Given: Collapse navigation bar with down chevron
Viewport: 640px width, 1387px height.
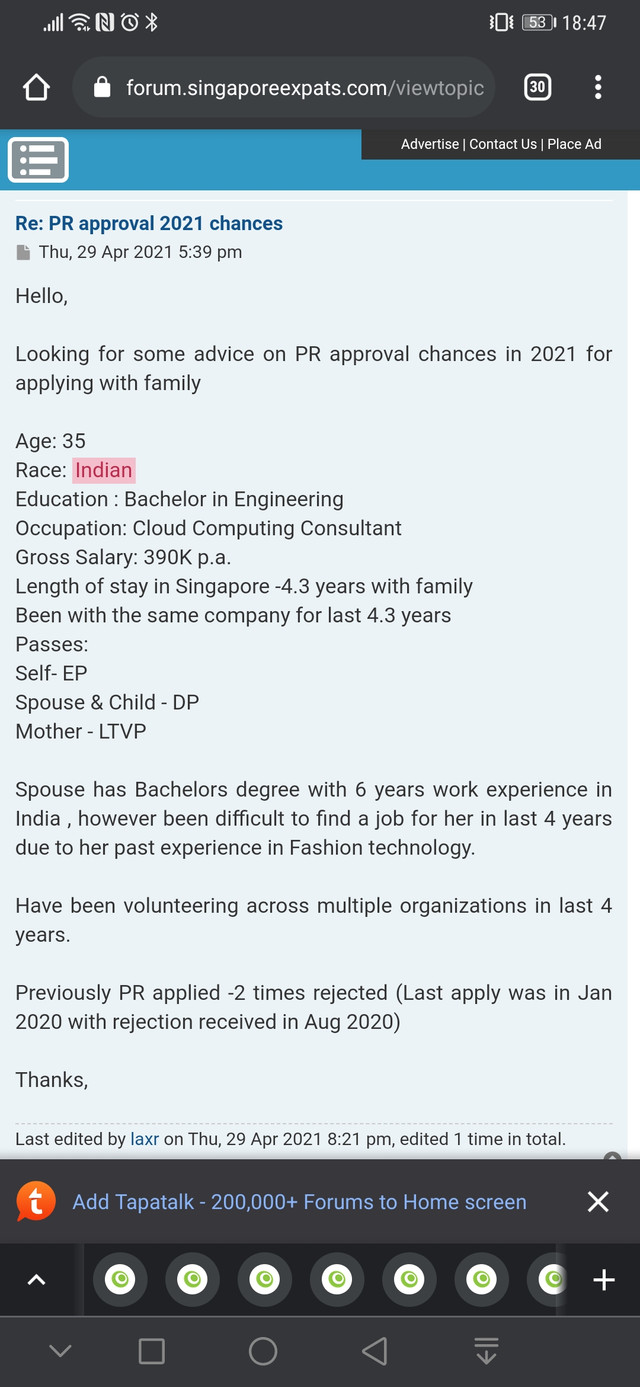Looking at the screenshot, I should tap(60, 1352).
